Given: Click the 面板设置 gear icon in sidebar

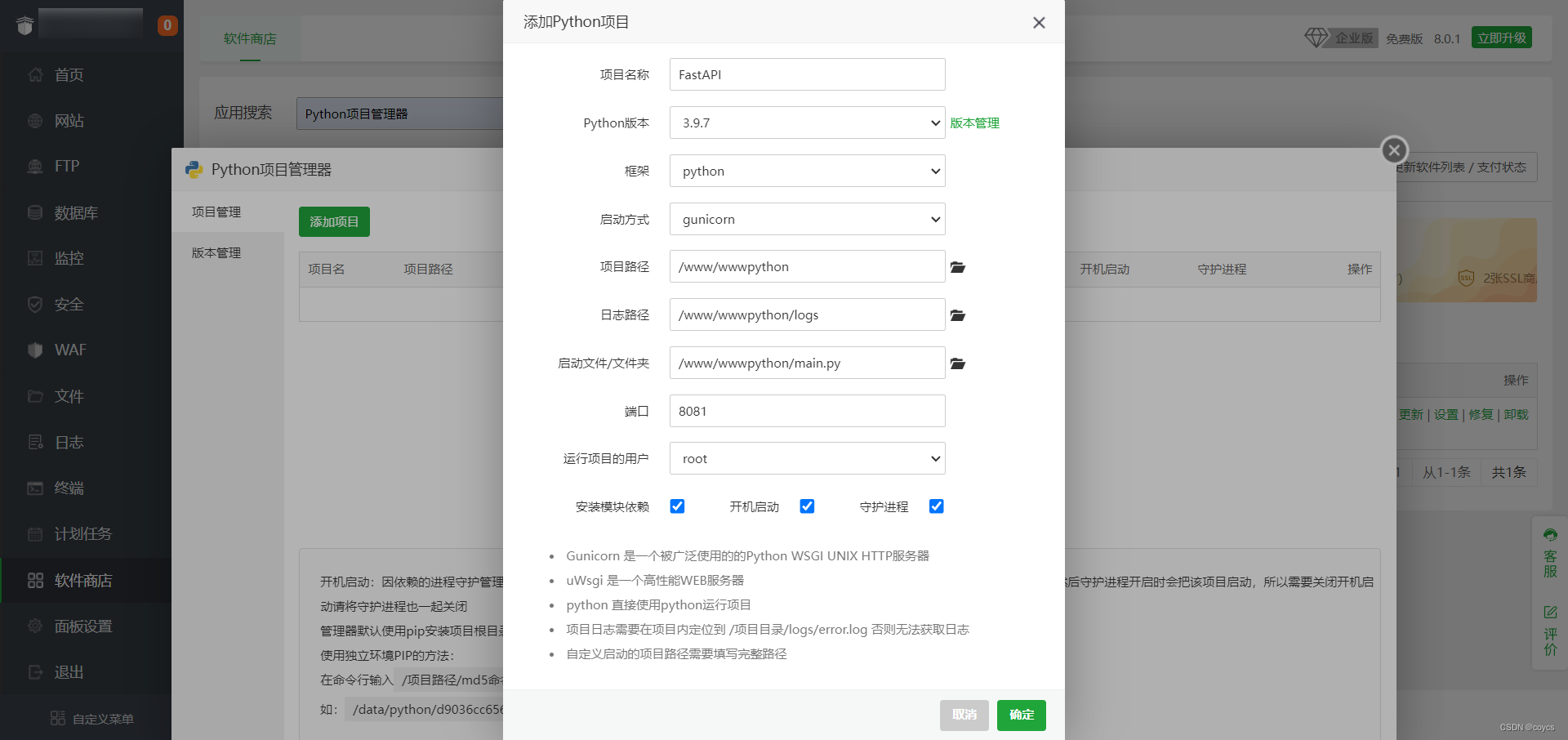Looking at the screenshot, I should tap(35, 626).
